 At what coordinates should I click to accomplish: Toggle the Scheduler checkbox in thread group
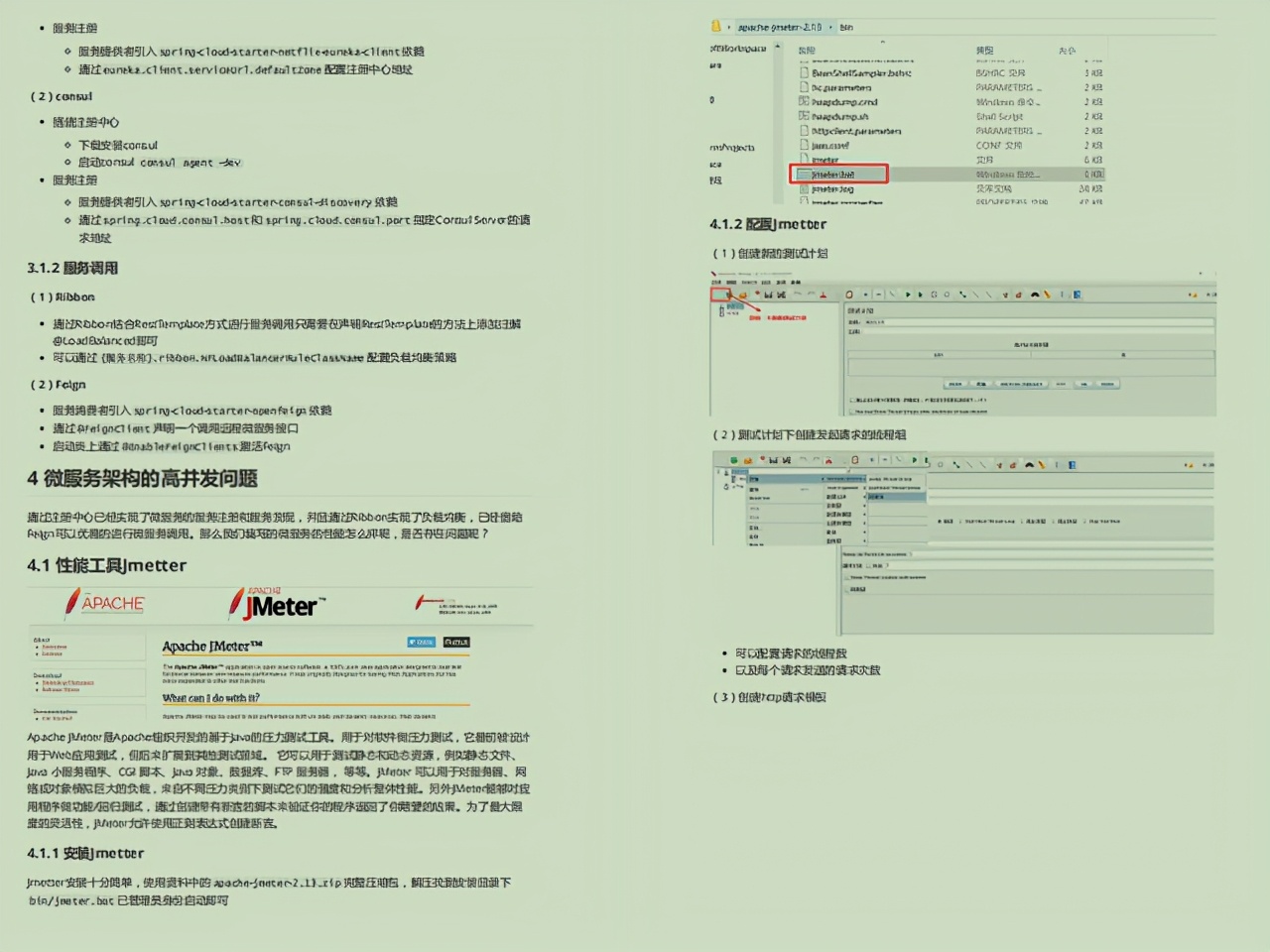(846, 589)
